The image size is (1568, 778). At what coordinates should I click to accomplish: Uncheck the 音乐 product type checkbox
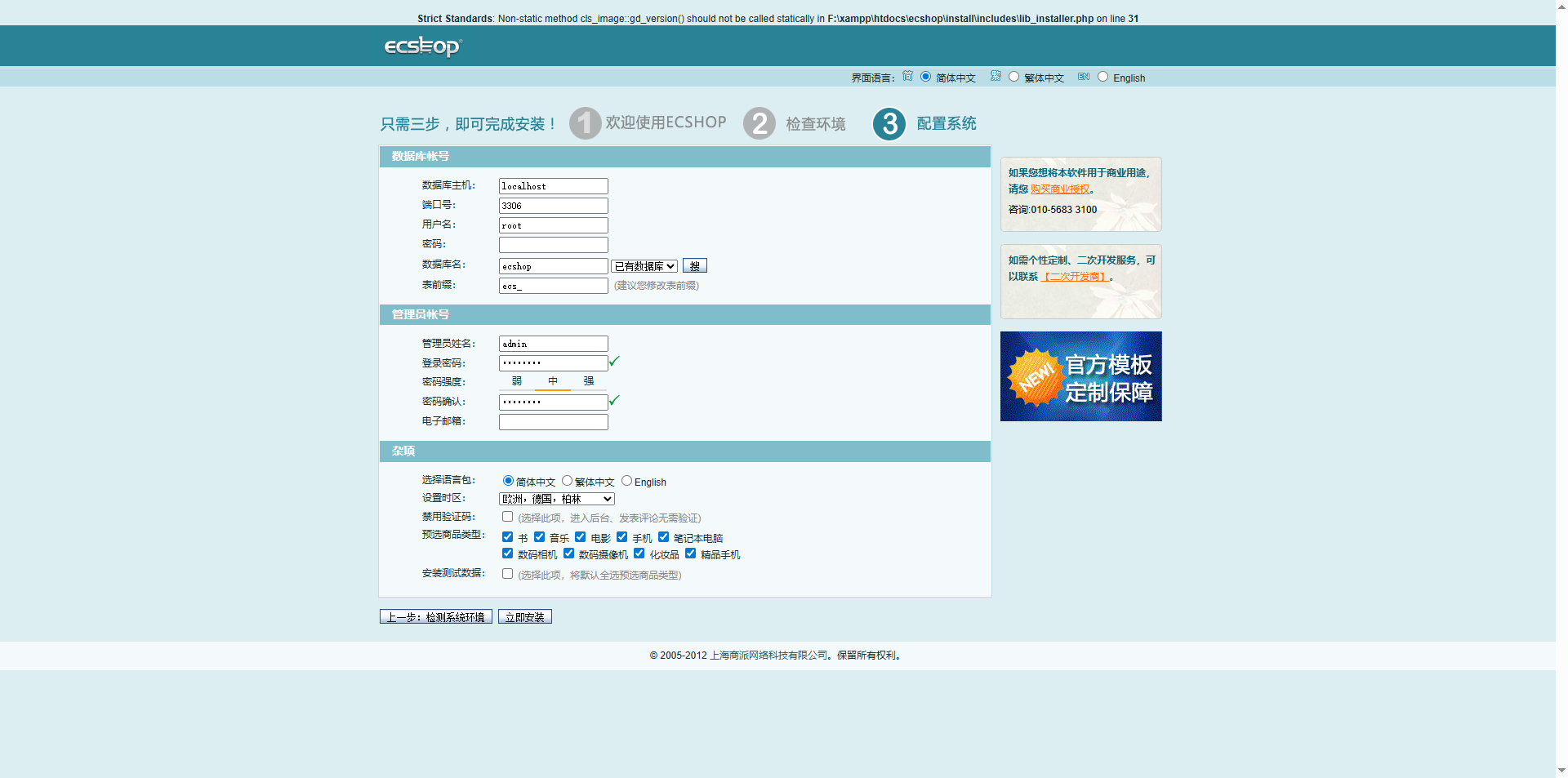(x=539, y=537)
